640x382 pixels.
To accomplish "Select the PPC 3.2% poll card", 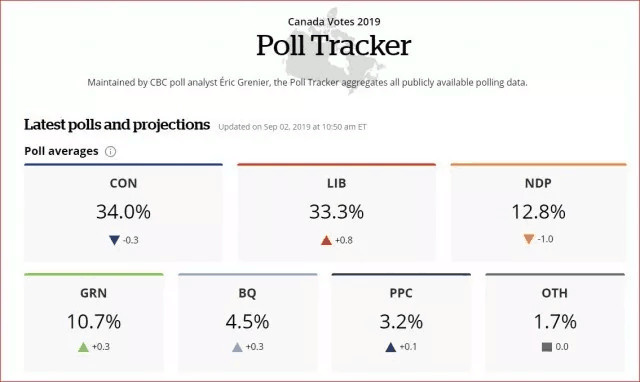I will (x=401, y=322).
